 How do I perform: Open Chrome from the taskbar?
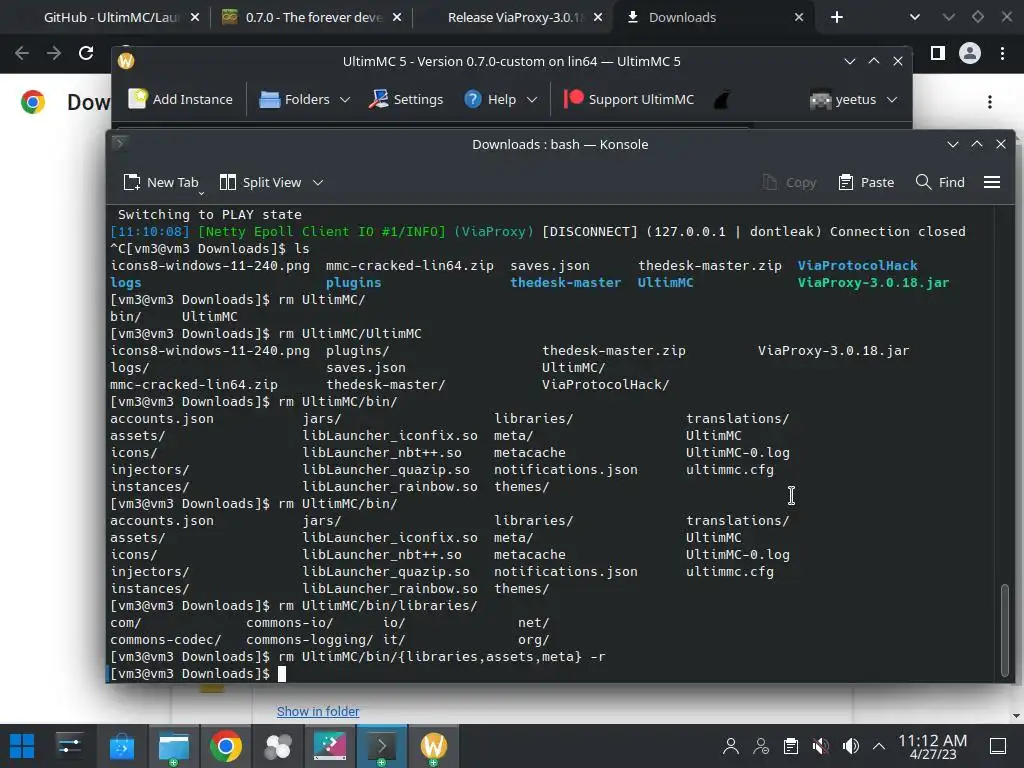click(225, 746)
